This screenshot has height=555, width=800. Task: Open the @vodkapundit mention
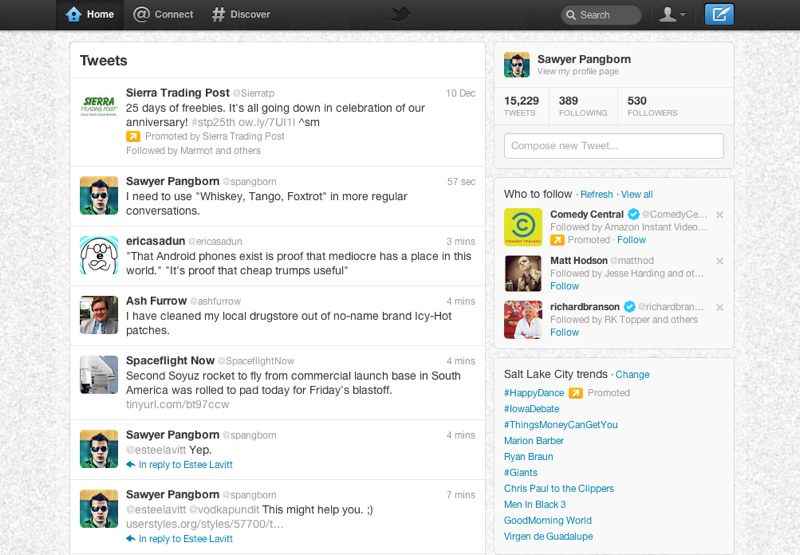click(224, 510)
